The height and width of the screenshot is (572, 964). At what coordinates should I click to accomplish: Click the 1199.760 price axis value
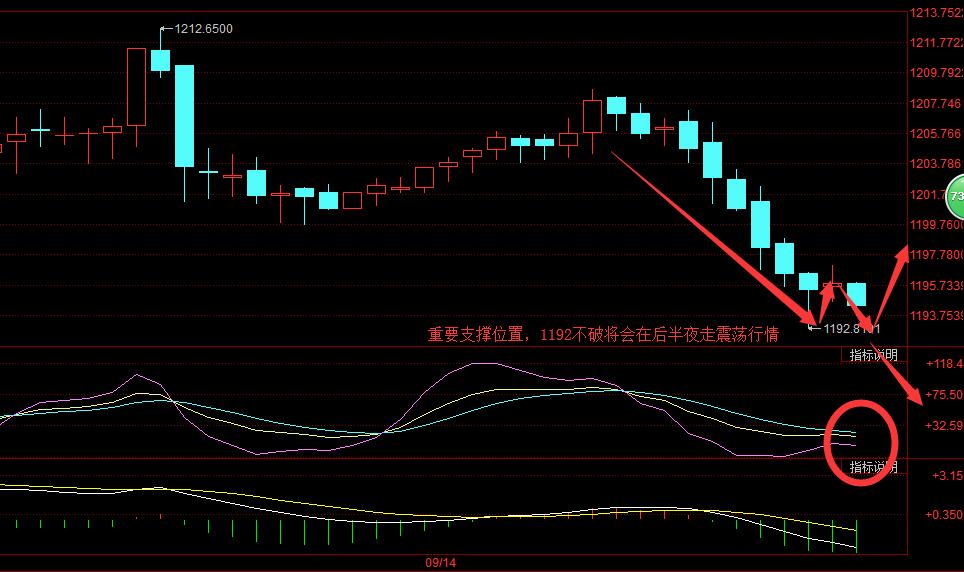936,224
